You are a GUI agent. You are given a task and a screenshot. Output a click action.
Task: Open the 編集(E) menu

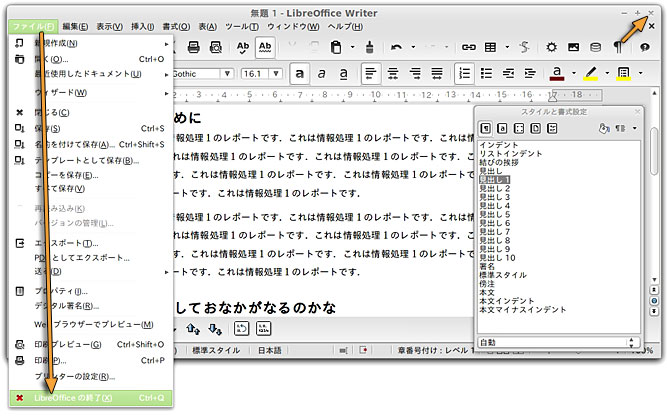[x=75, y=26]
